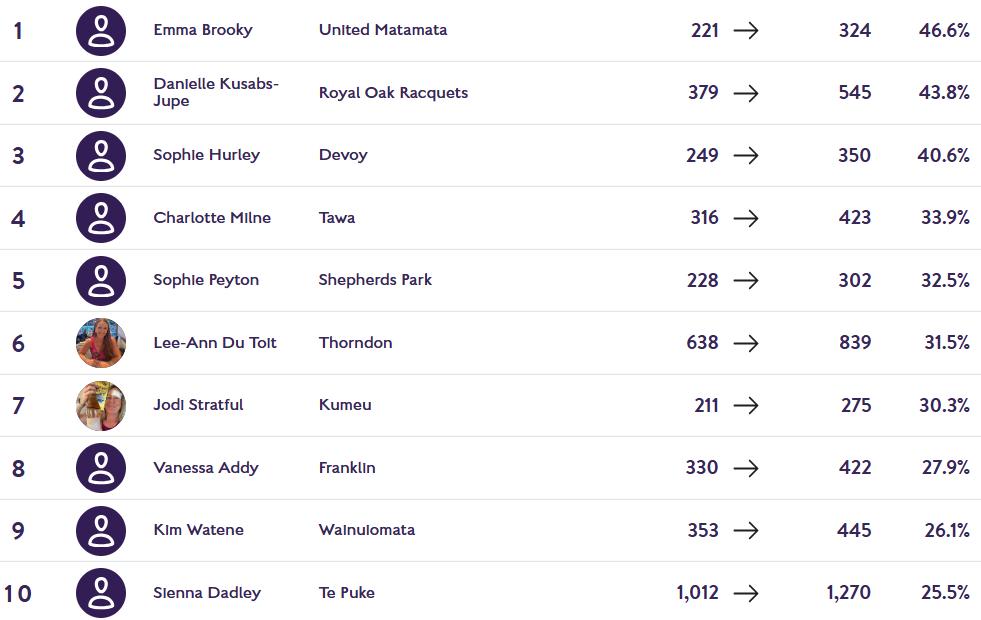Click Sienna Dadley's avatar icon

pos(101,593)
